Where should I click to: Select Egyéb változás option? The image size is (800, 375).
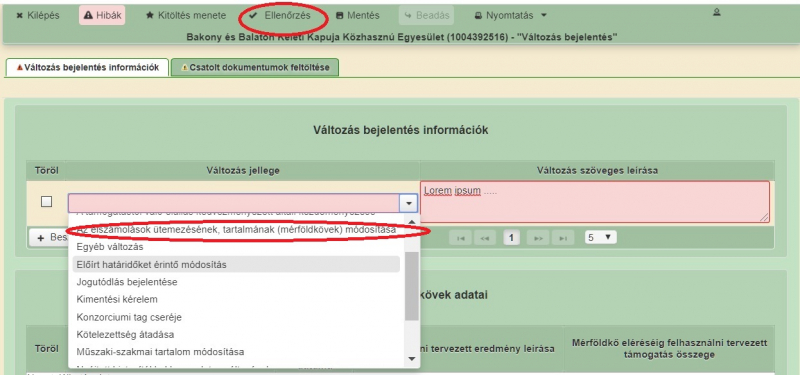click(x=236, y=247)
